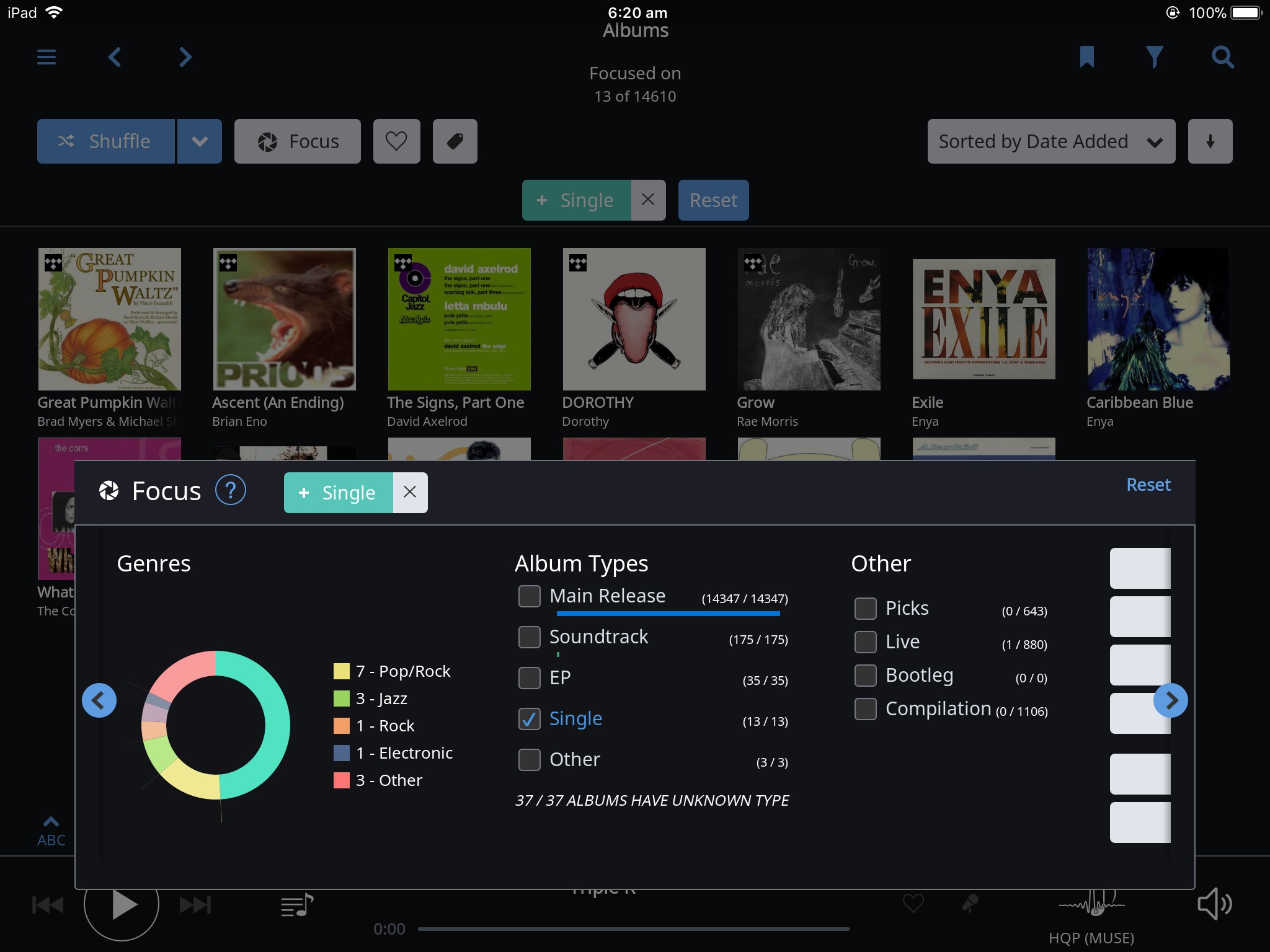This screenshot has height=952, width=1270.
Task: Open volume speaker control
Action: [x=1214, y=904]
